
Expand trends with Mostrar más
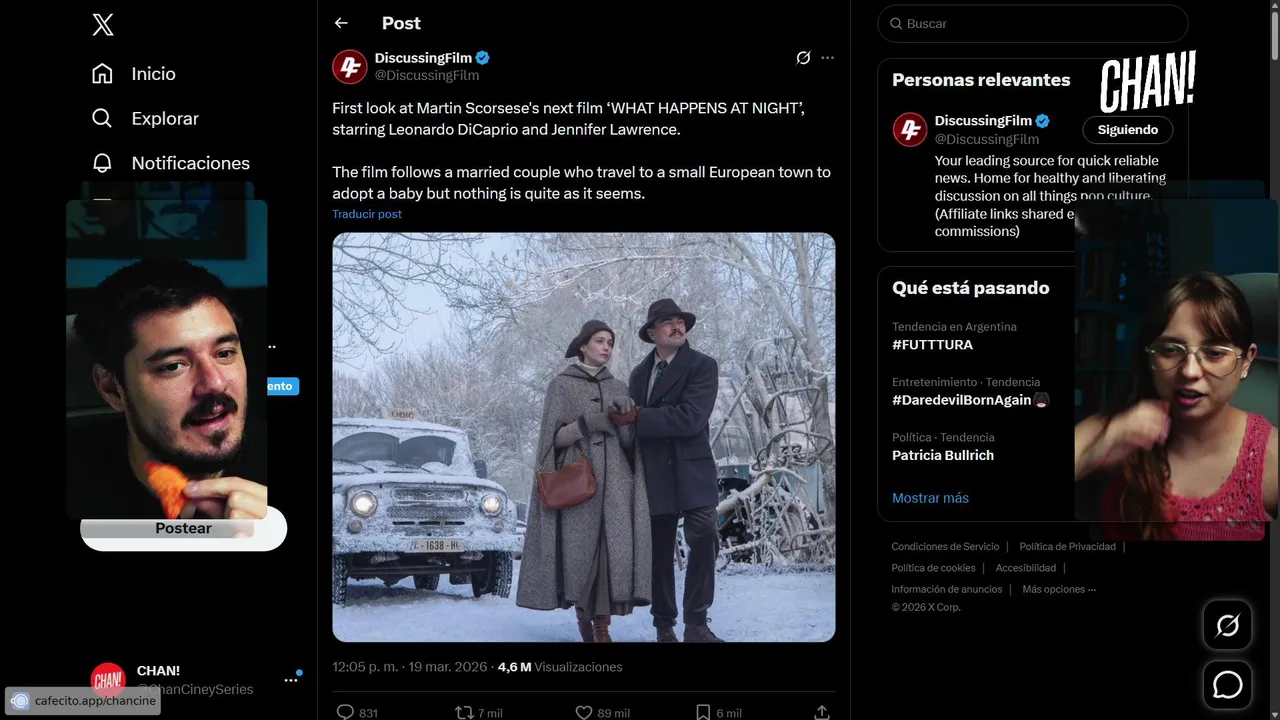tap(930, 498)
